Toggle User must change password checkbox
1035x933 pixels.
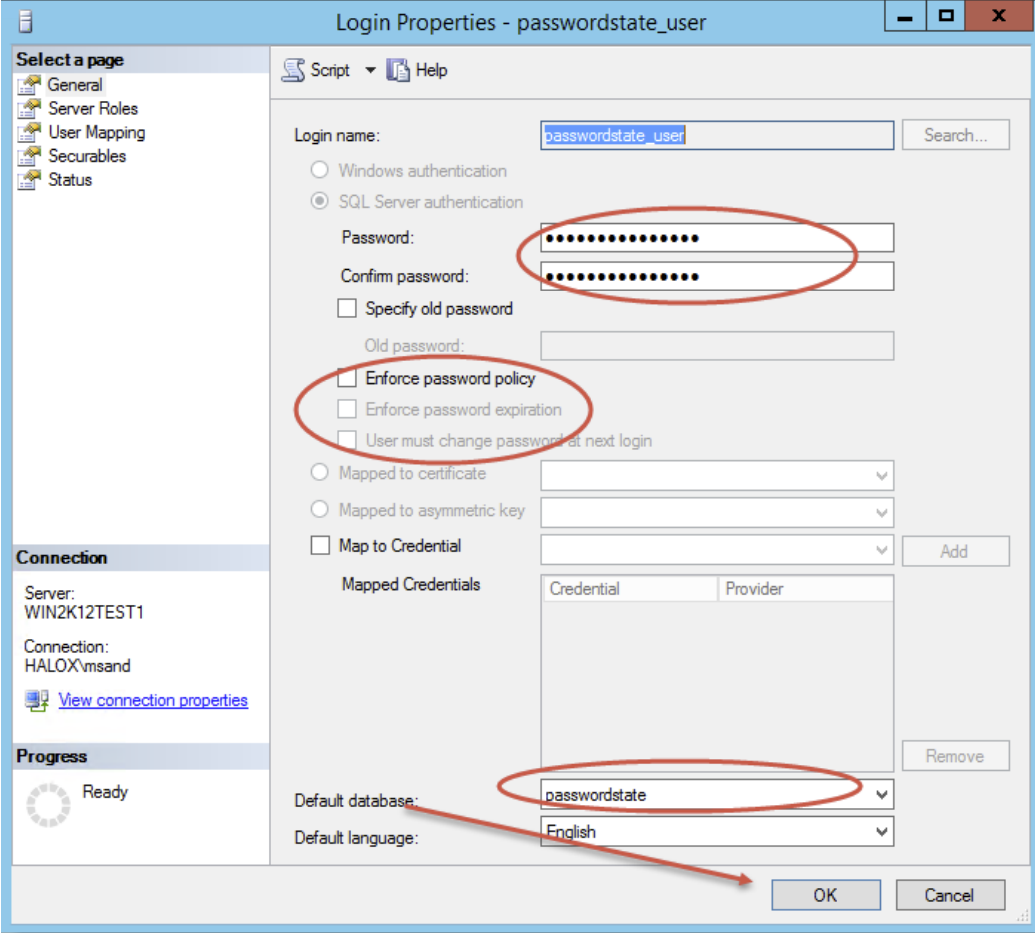pyautogui.click(x=347, y=440)
